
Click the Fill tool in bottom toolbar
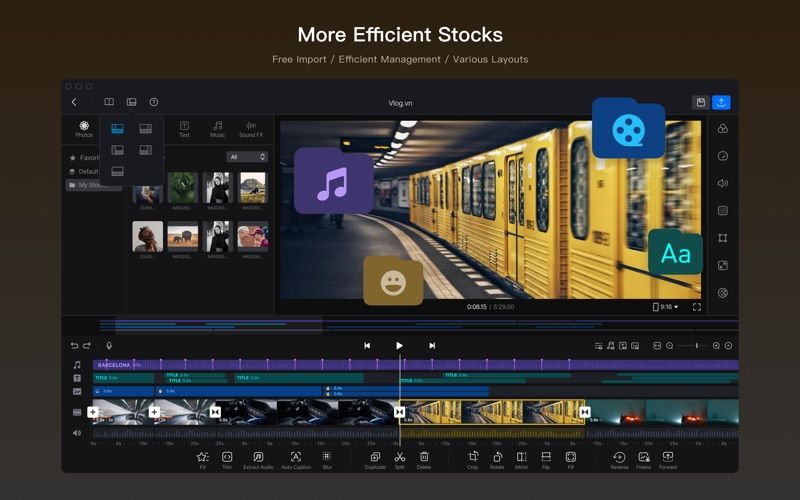coord(570,460)
